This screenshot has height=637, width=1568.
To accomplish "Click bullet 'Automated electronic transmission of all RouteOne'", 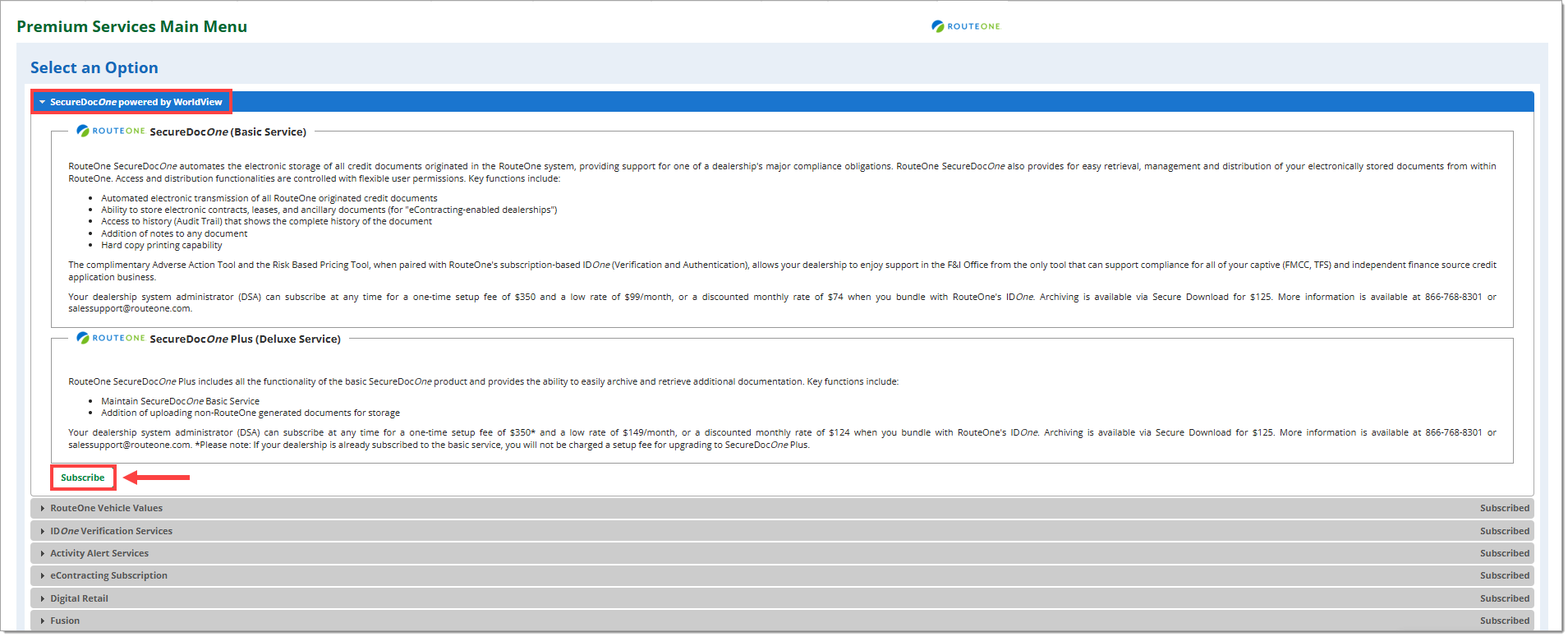I will 269,198.
